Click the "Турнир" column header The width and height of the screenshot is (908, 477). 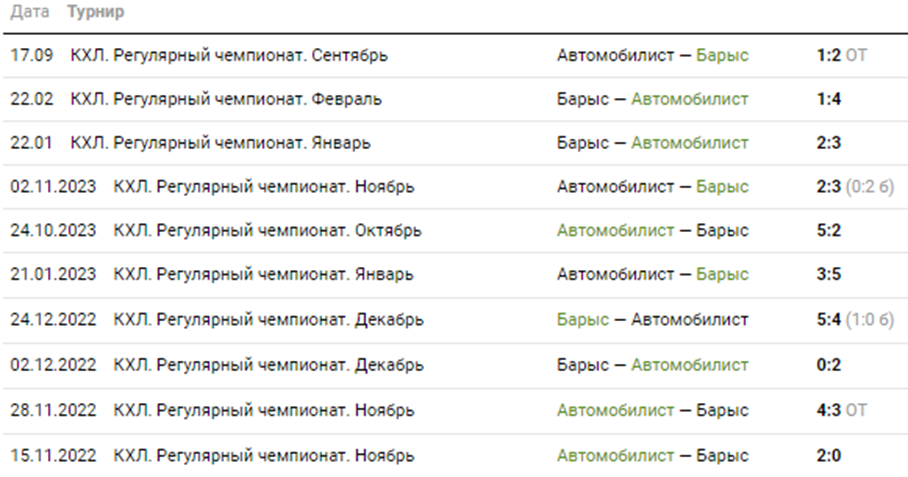click(95, 14)
